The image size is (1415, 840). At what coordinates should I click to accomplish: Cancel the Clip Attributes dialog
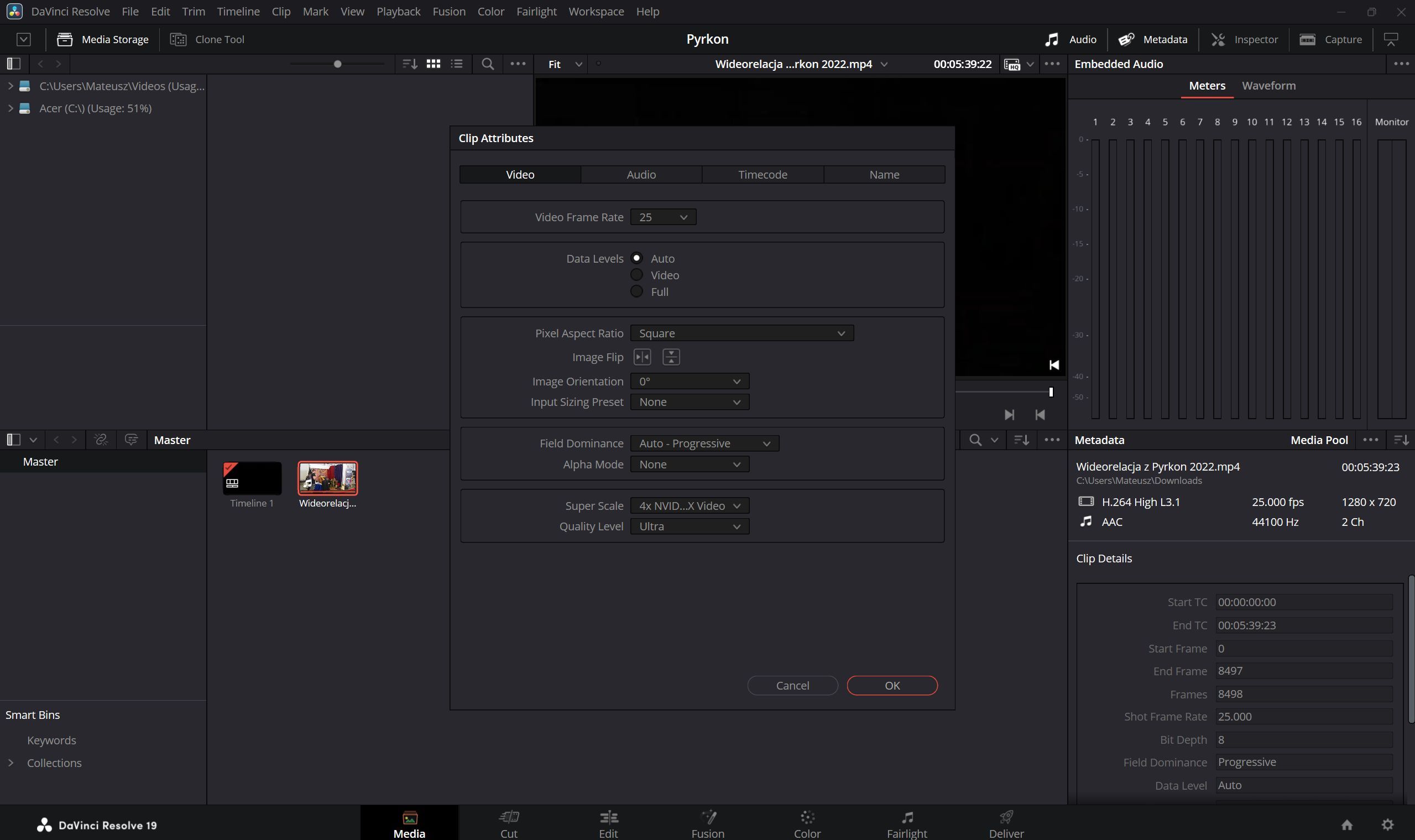pyautogui.click(x=792, y=686)
